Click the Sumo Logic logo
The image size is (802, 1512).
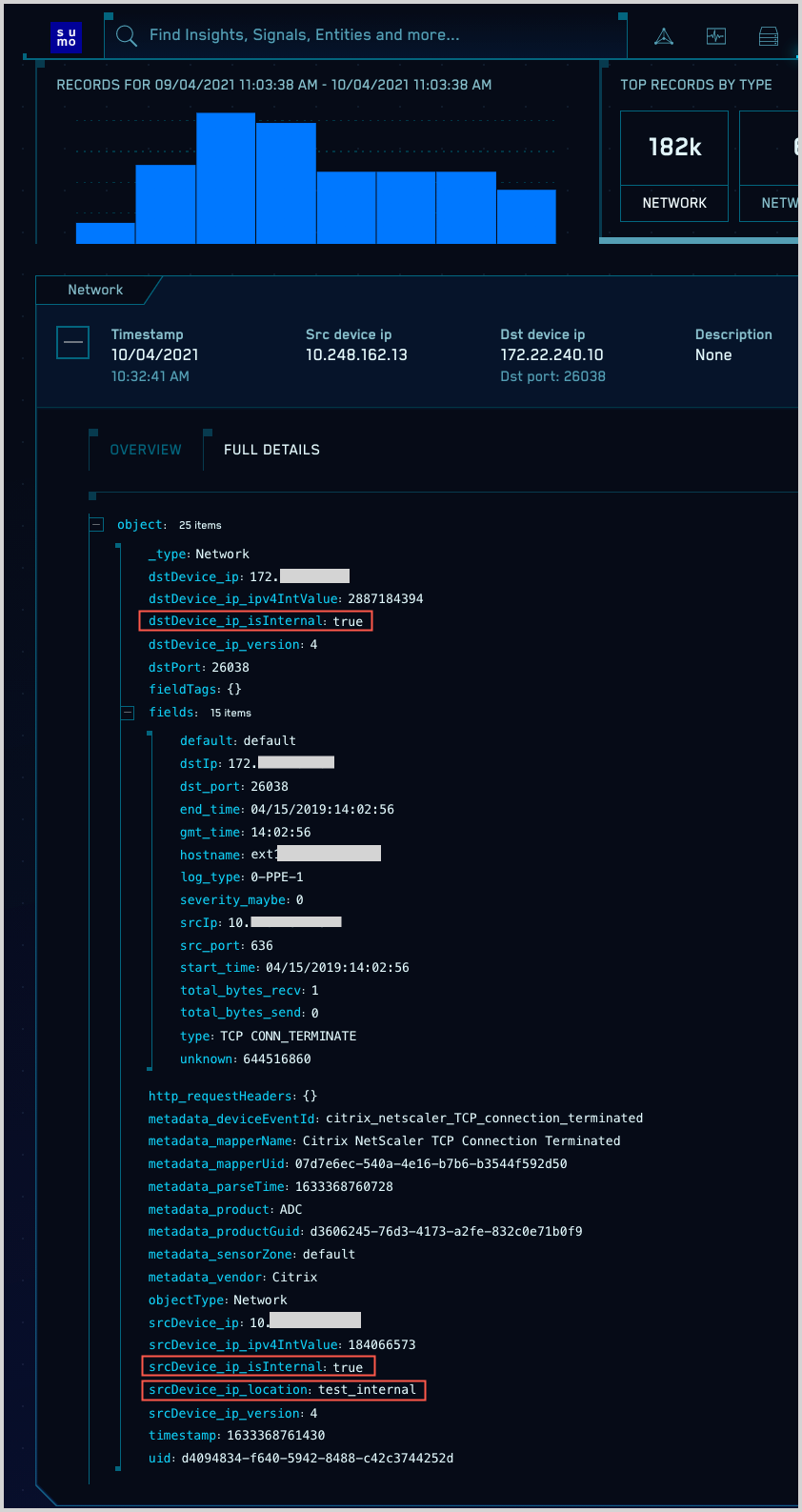(67, 37)
